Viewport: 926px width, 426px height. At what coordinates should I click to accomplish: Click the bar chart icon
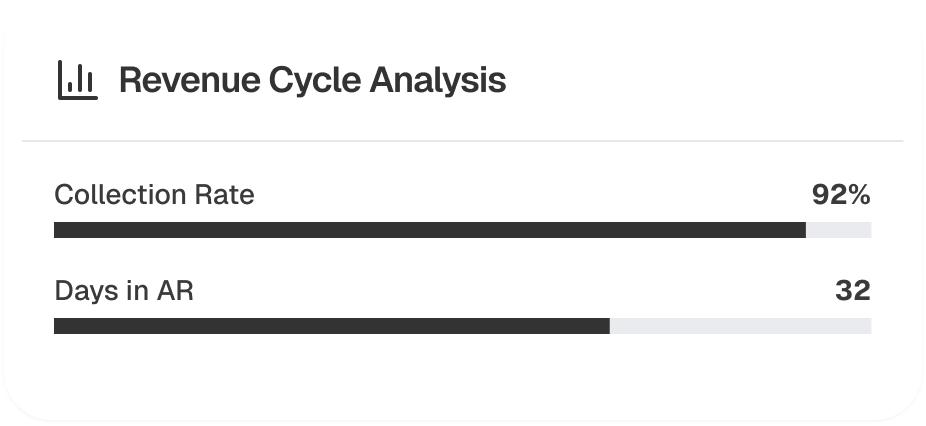pos(76,81)
